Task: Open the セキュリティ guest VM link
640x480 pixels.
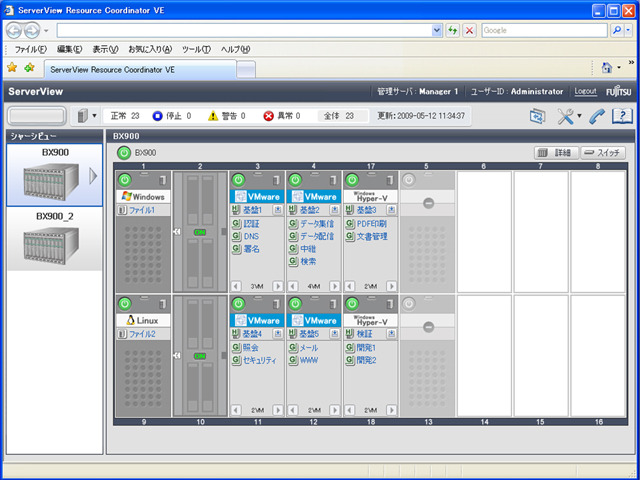Action: 260,360
